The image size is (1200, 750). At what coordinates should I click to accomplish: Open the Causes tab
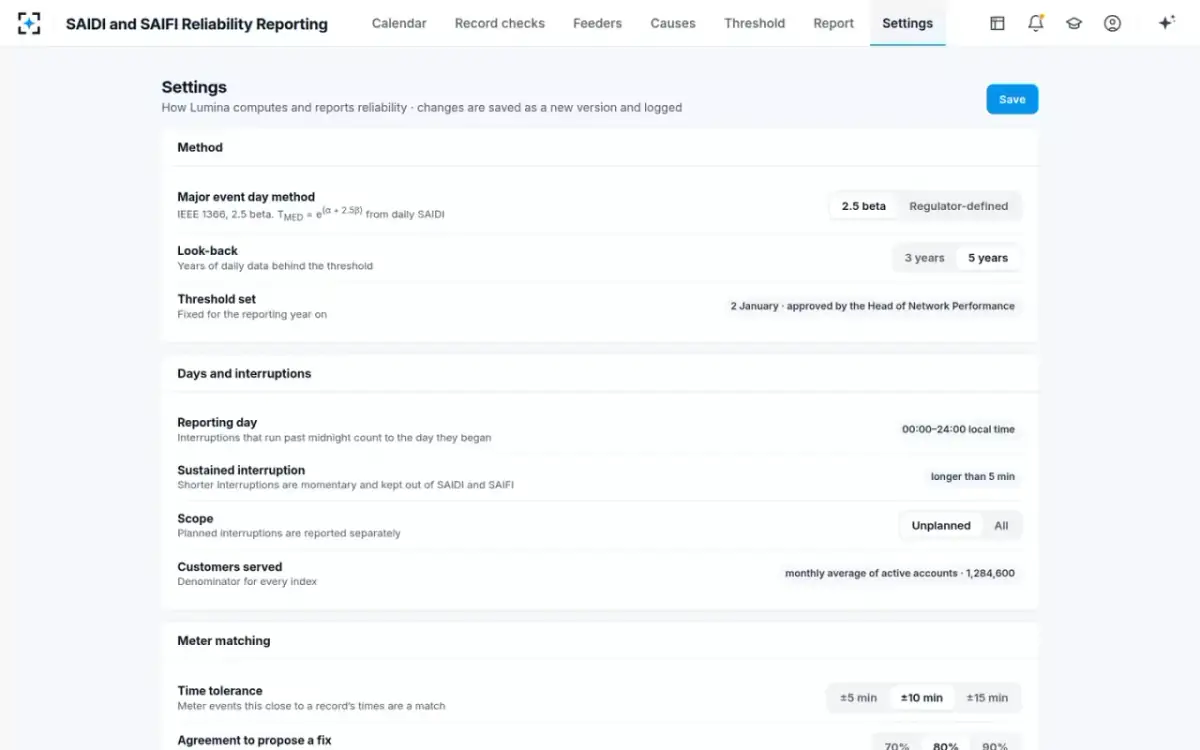(x=673, y=23)
